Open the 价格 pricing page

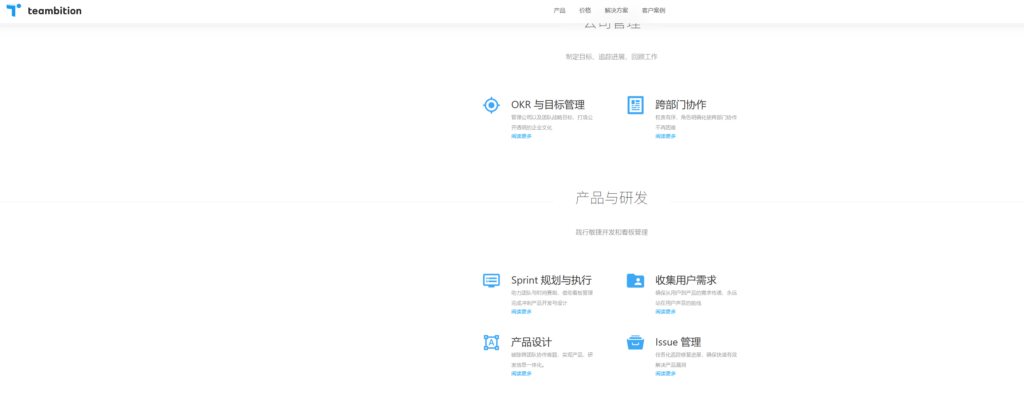[585, 10]
